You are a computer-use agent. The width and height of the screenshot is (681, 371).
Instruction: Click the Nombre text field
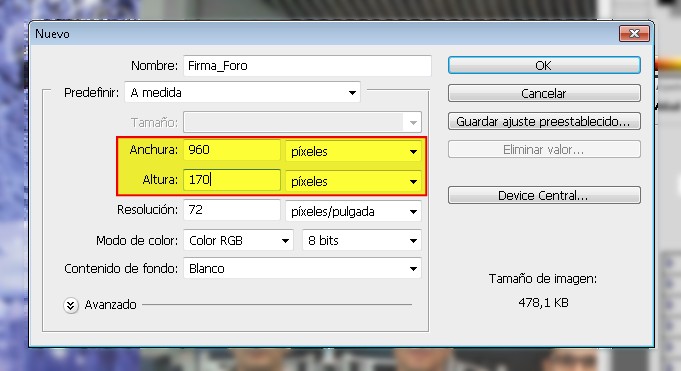click(x=307, y=66)
